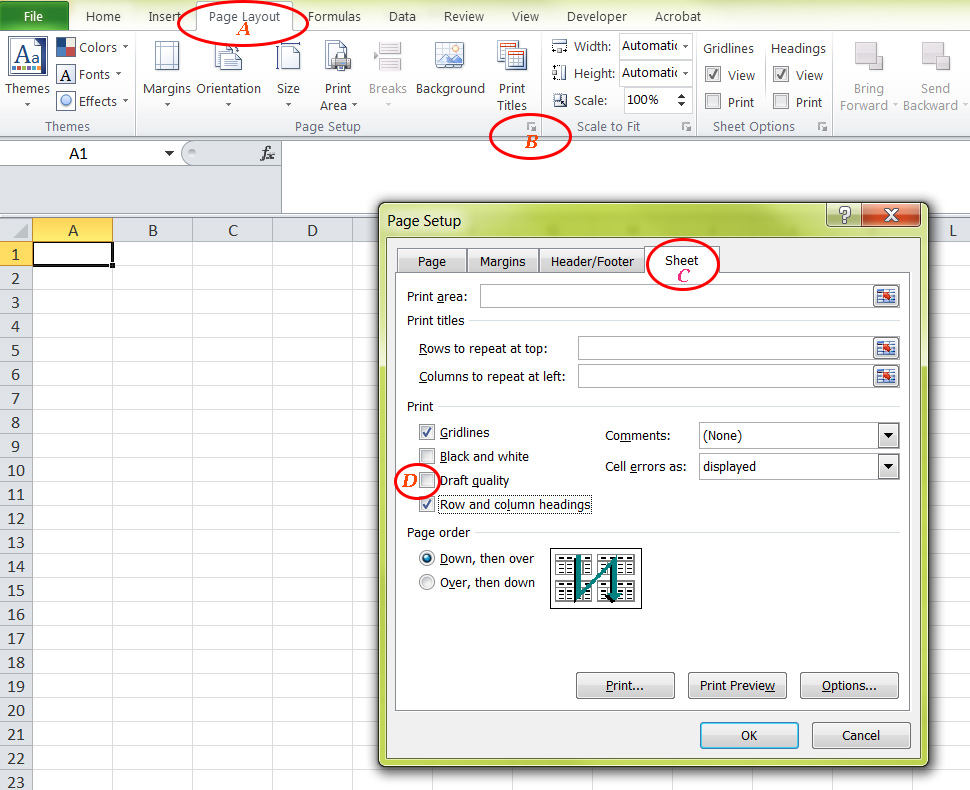This screenshot has height=790, width=970.
Task: Click the Print Preview button
Action: click(x=737, y=685)
